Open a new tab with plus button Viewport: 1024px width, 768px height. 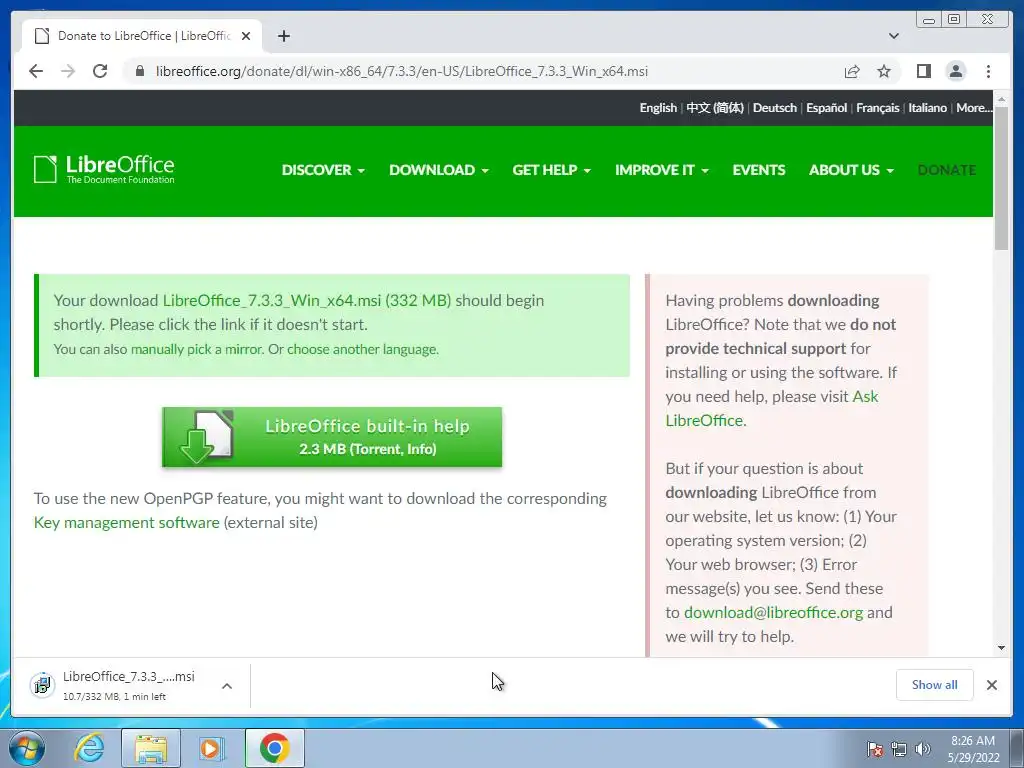pyautogui.click(x=283, y=36)
